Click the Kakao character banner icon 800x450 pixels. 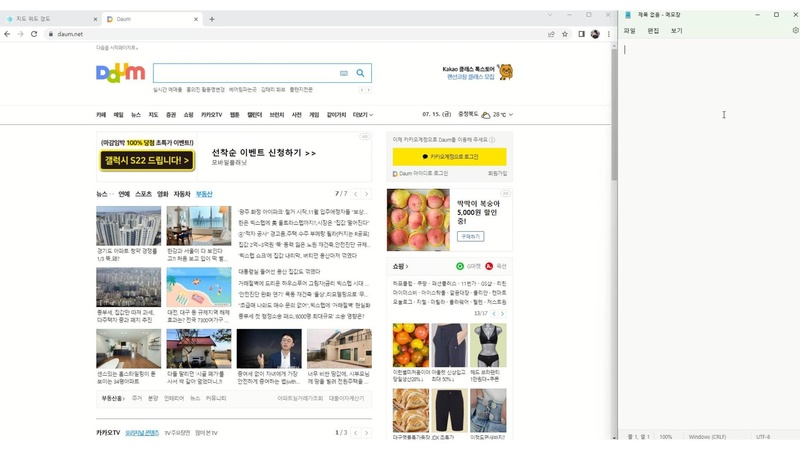coord(506,72)
